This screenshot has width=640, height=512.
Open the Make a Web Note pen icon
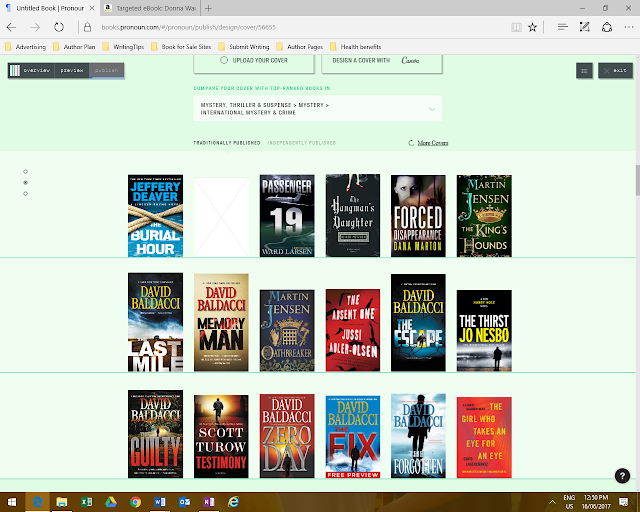coord(584,27)
